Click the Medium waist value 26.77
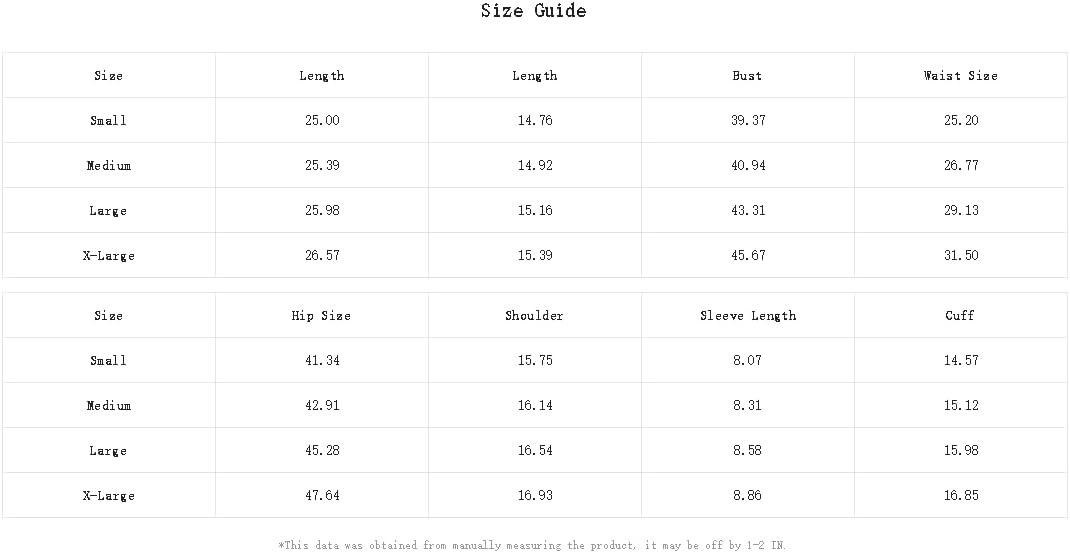Screen dimensions: 1070x553 (x=960, y=166)
